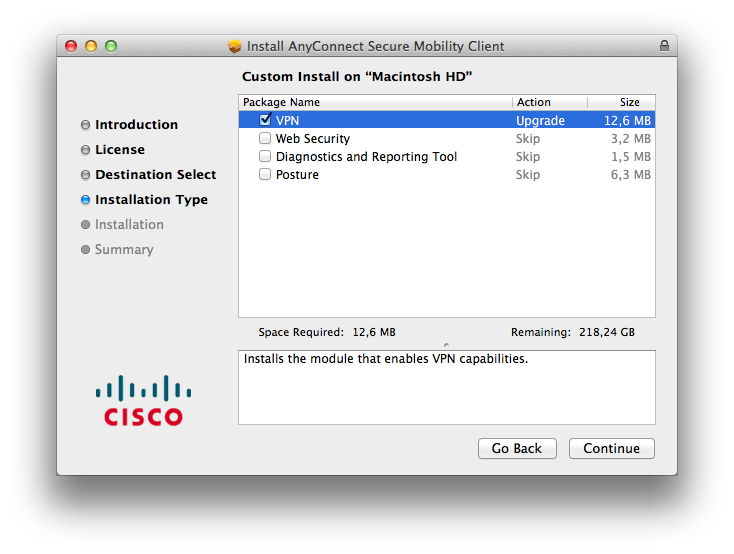The image size is (734, 554).
Task: Uncheck the VPN package checkbox
Action: (265, 120)
